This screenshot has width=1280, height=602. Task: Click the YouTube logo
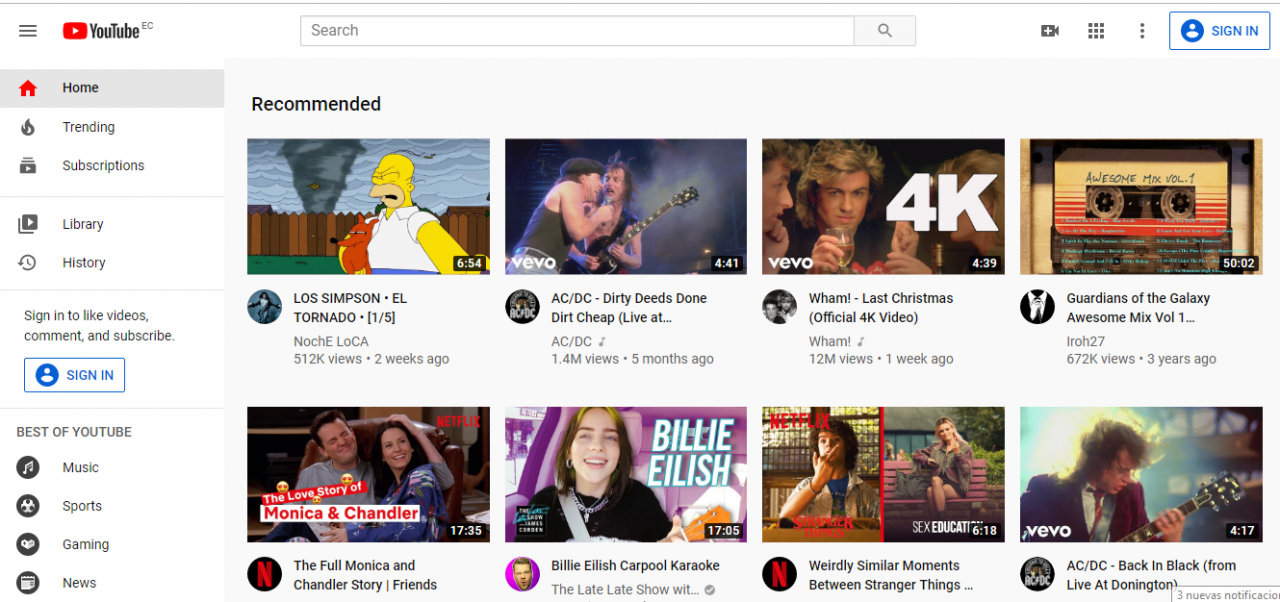point(101,31)
